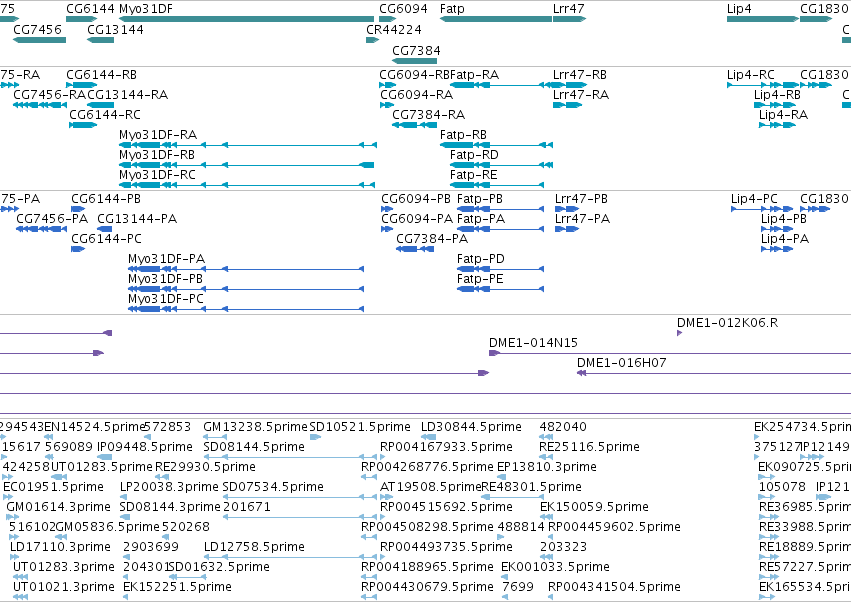Open EST LP20038.3prime label

click(169, 487)
